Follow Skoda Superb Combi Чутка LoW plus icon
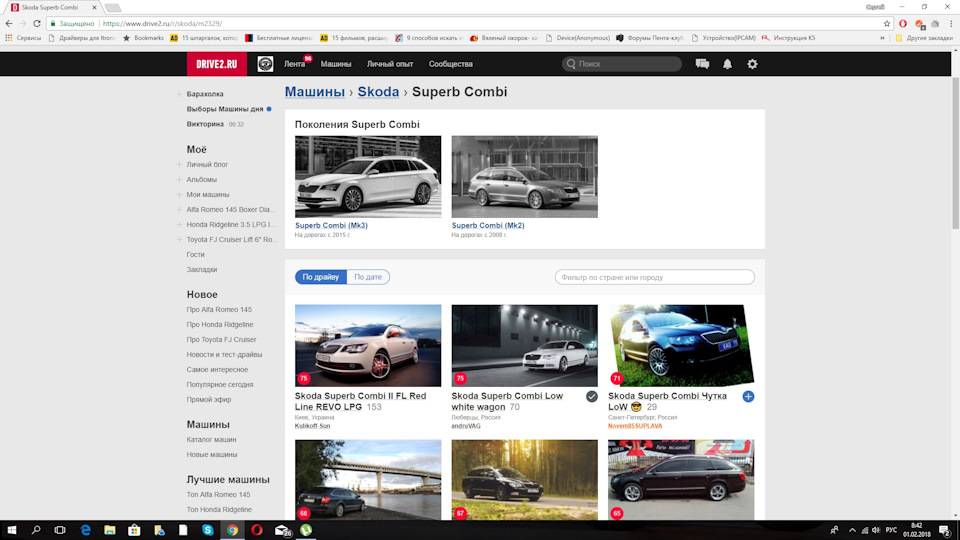Viewport: 960px width, 540px height. click(748, 397)
